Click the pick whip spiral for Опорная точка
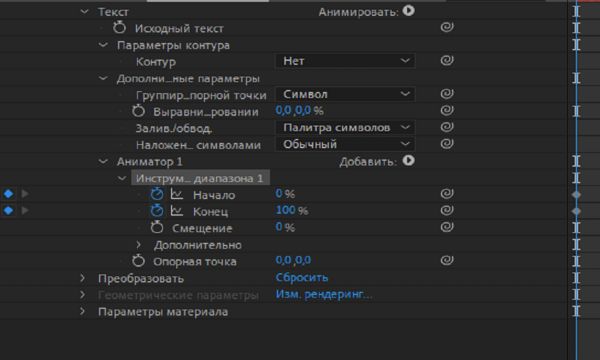The width and height of the screenshot is (600, 360). (x=447, y=261)
